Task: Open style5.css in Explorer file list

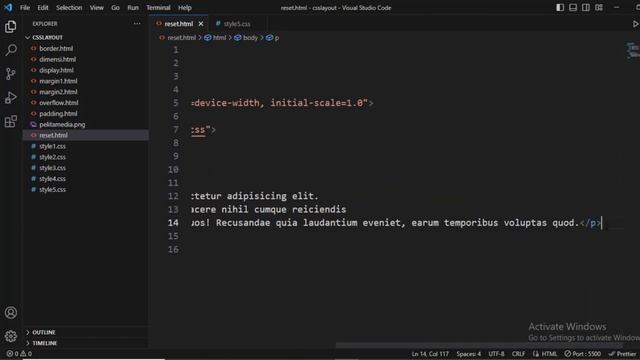Action: (x=52, y=189)
